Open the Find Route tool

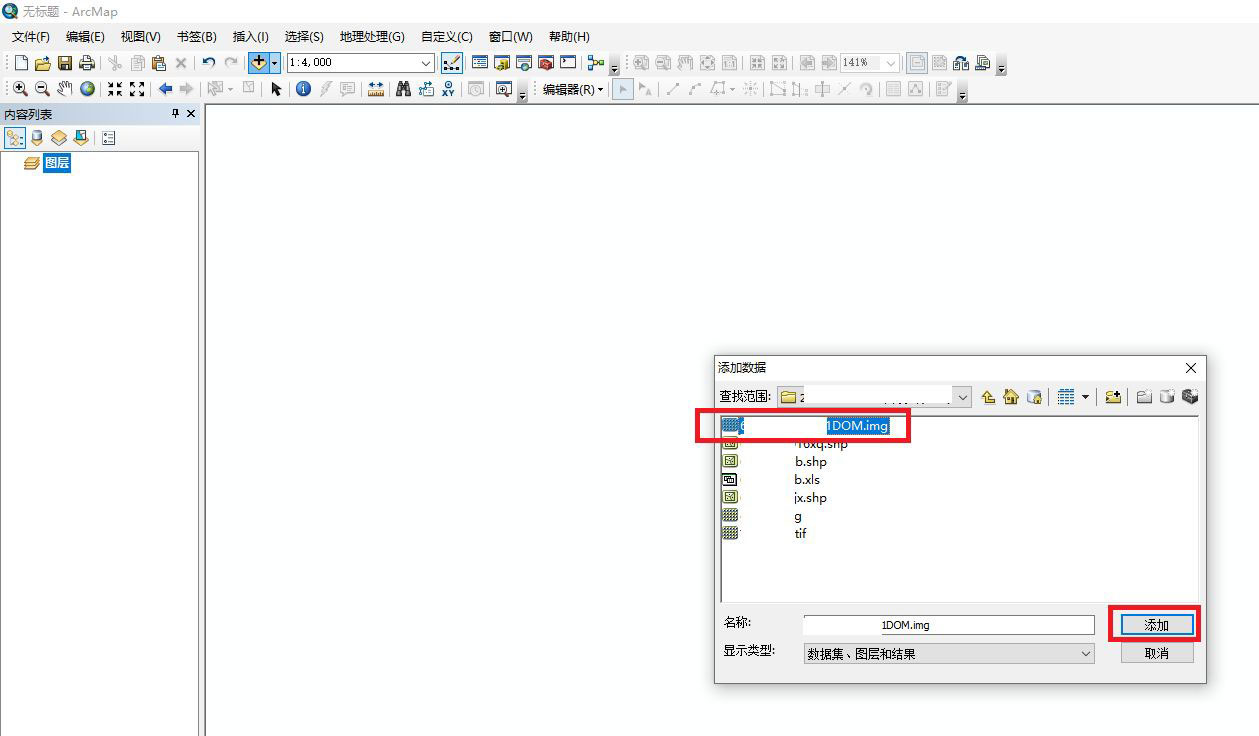426,89
